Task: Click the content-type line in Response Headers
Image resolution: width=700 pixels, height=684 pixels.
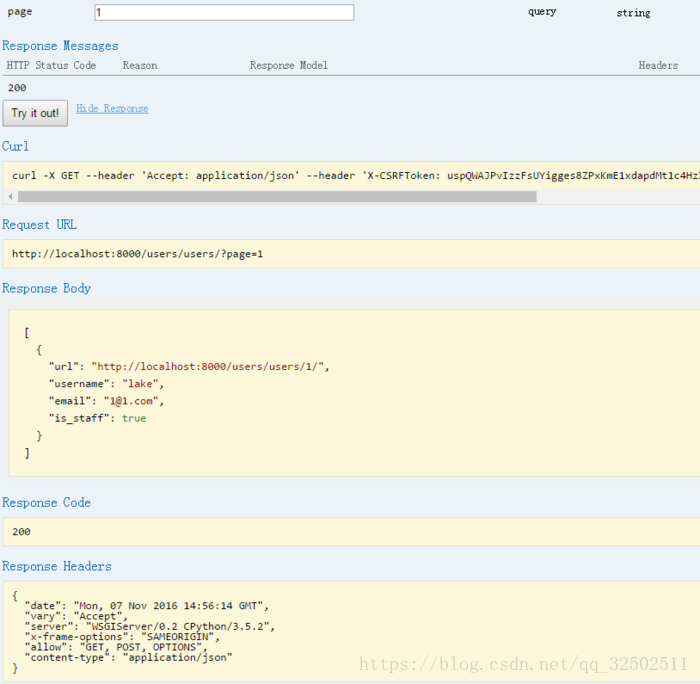Action: (x=130, y=657)
